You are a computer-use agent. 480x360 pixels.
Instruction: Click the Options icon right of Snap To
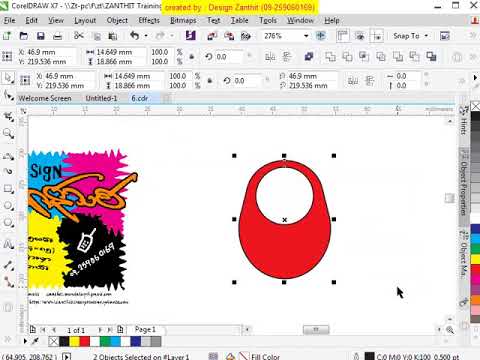click(445, 36)
